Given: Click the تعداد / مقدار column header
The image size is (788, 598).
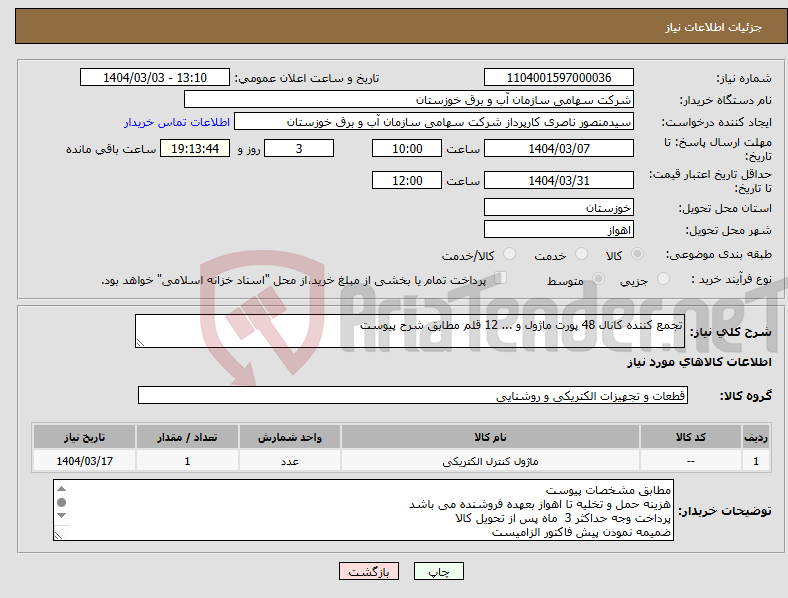Looking at the screenshot, I should click(x=187, y=437).
